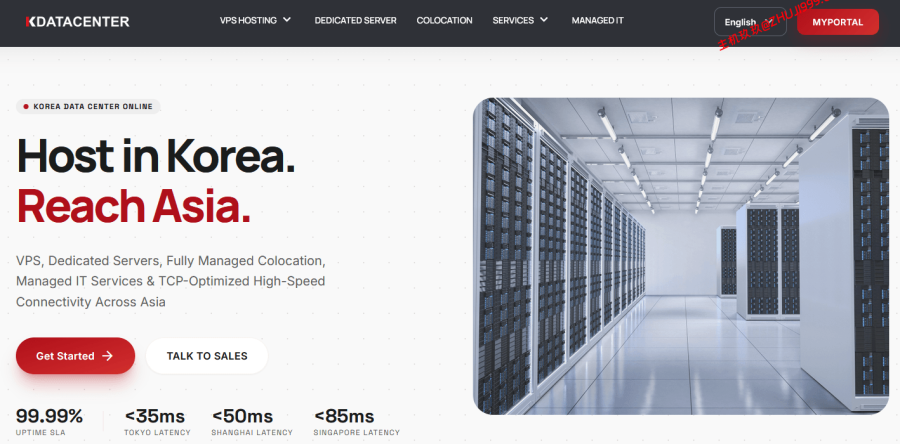
Task: Click the KDATACENTER logo
Action: [77, 22]
